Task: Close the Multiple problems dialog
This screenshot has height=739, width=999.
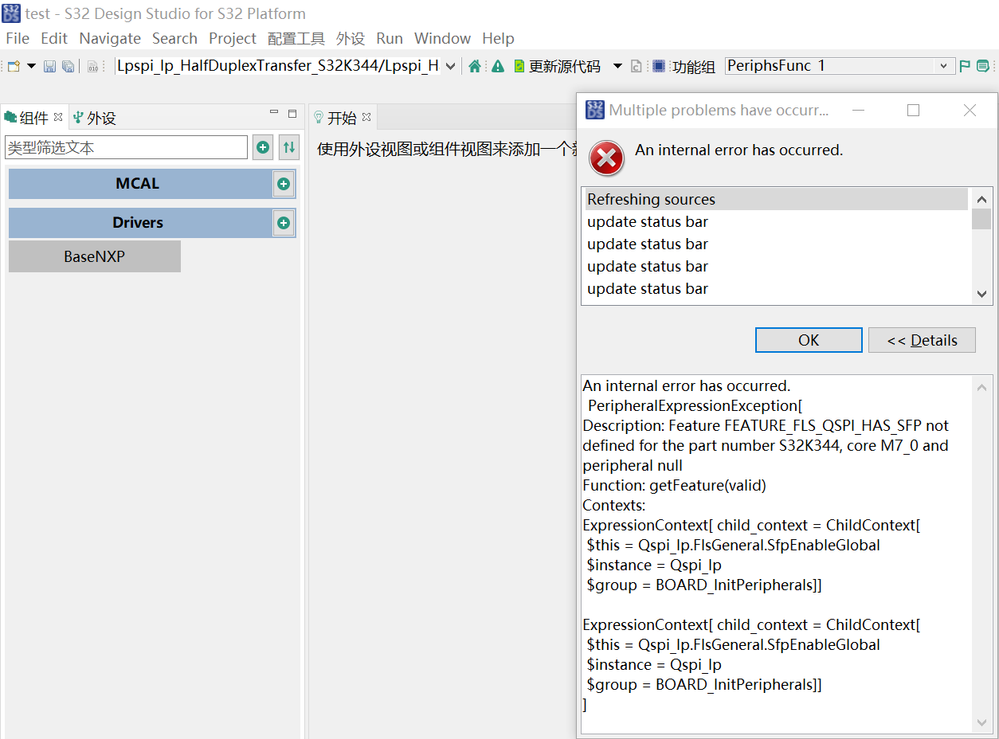Action: (x=970, y=110)
